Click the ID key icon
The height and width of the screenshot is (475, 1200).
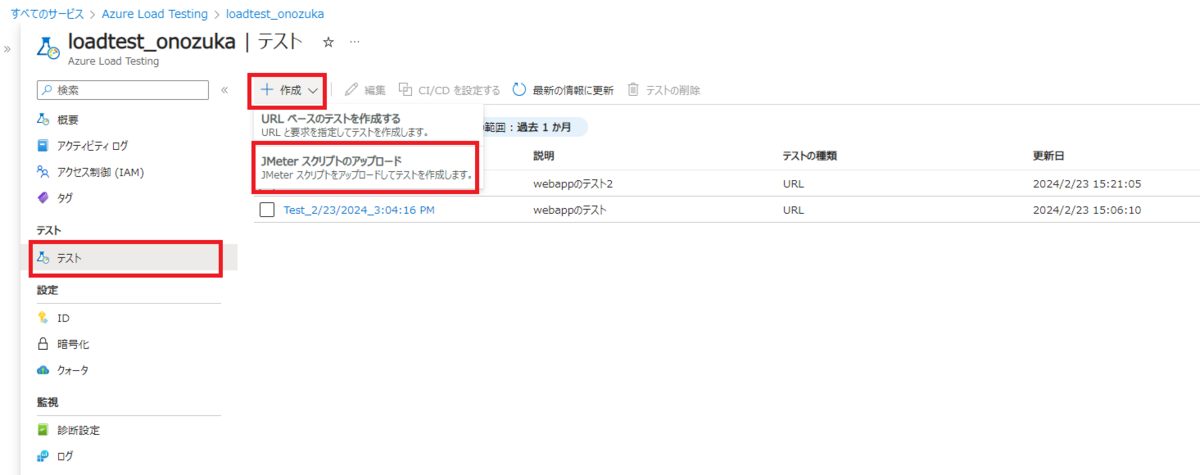(x=43, y=317)
